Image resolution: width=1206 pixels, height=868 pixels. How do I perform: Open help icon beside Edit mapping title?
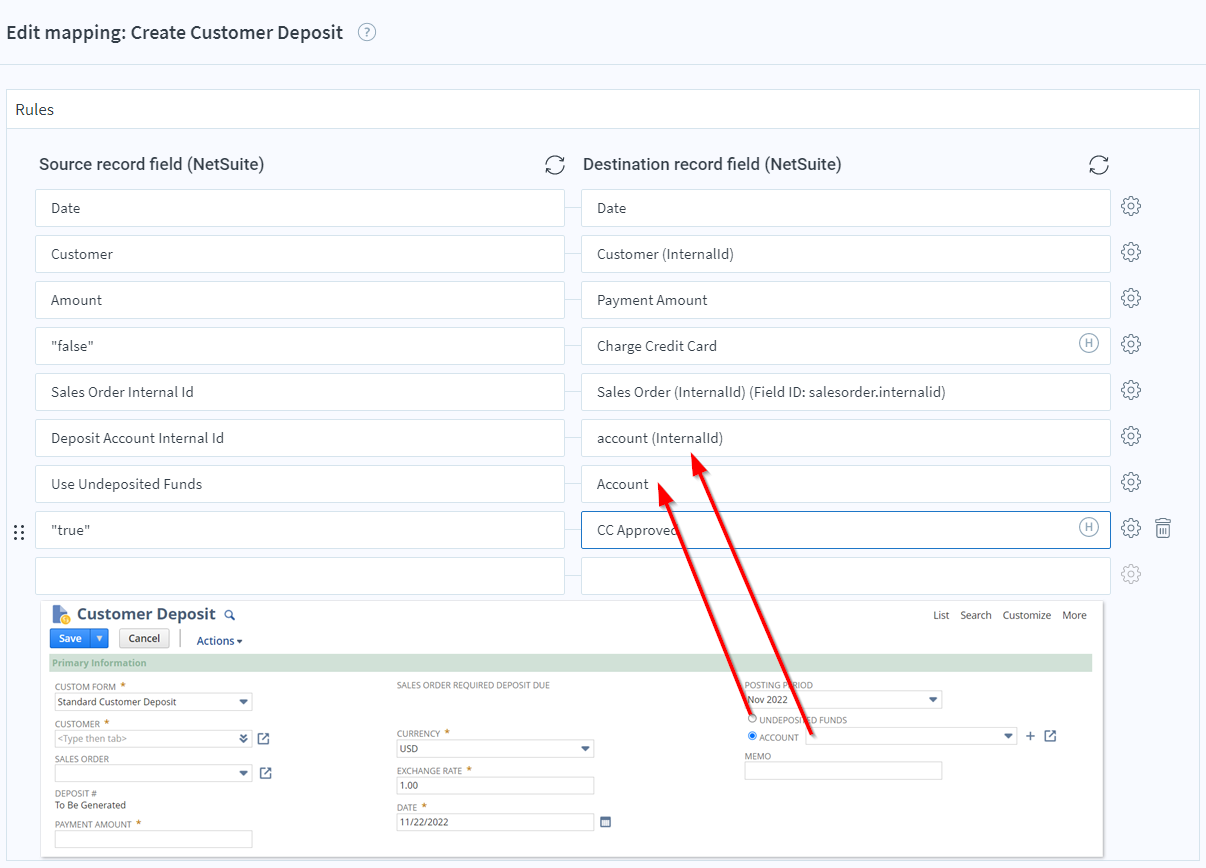click(x=367, y=32)
